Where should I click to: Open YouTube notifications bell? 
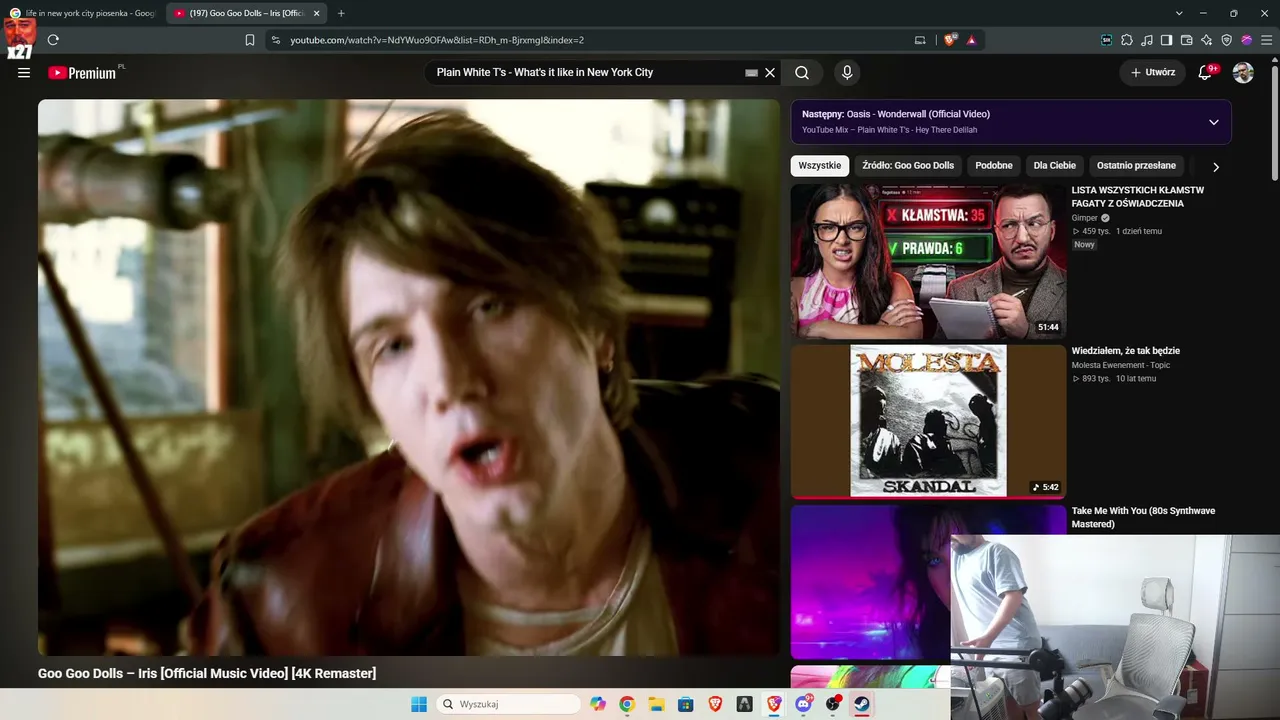click(1205, 73)
